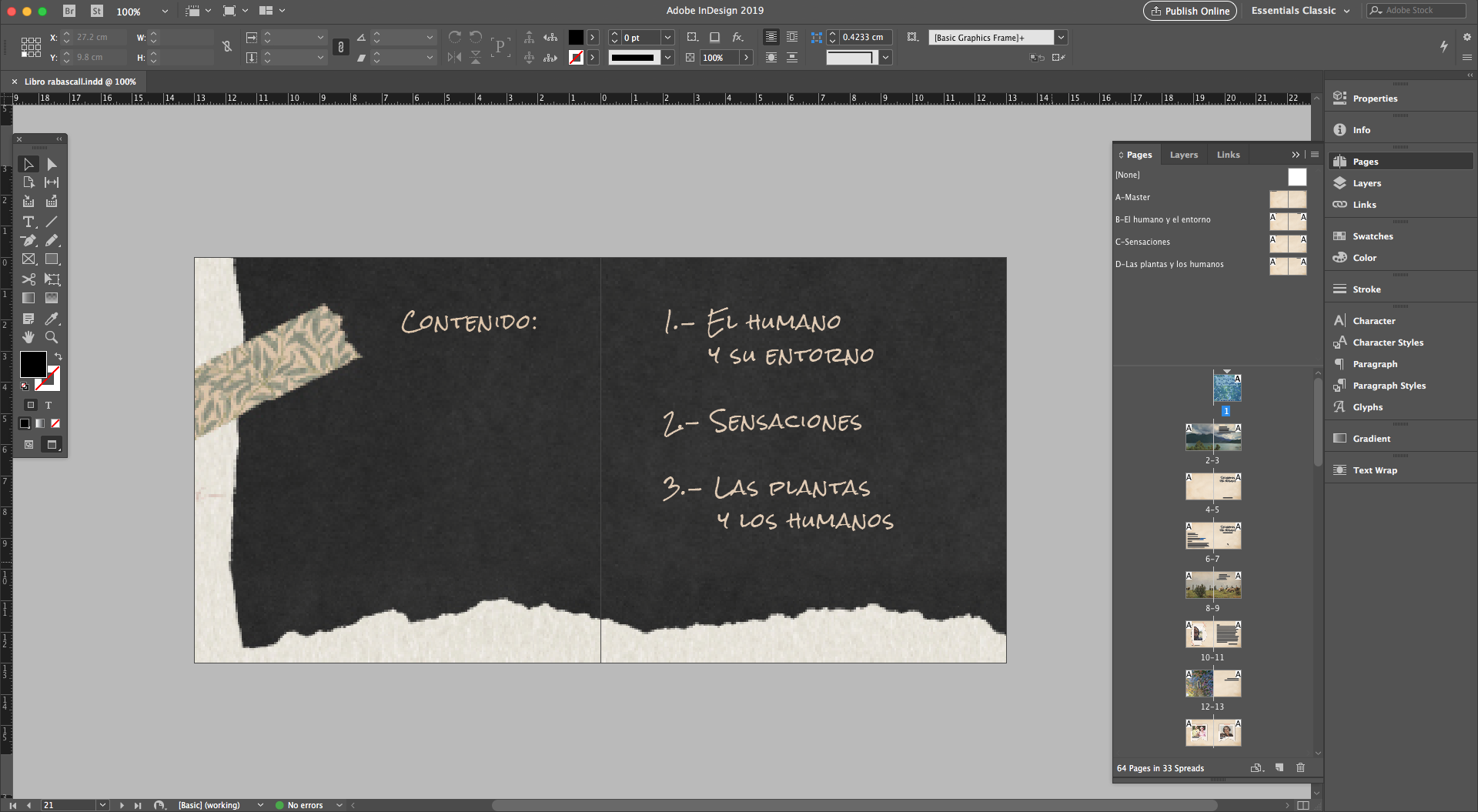
Task: Click the Publish Online button
Action: click(1190, 11)
